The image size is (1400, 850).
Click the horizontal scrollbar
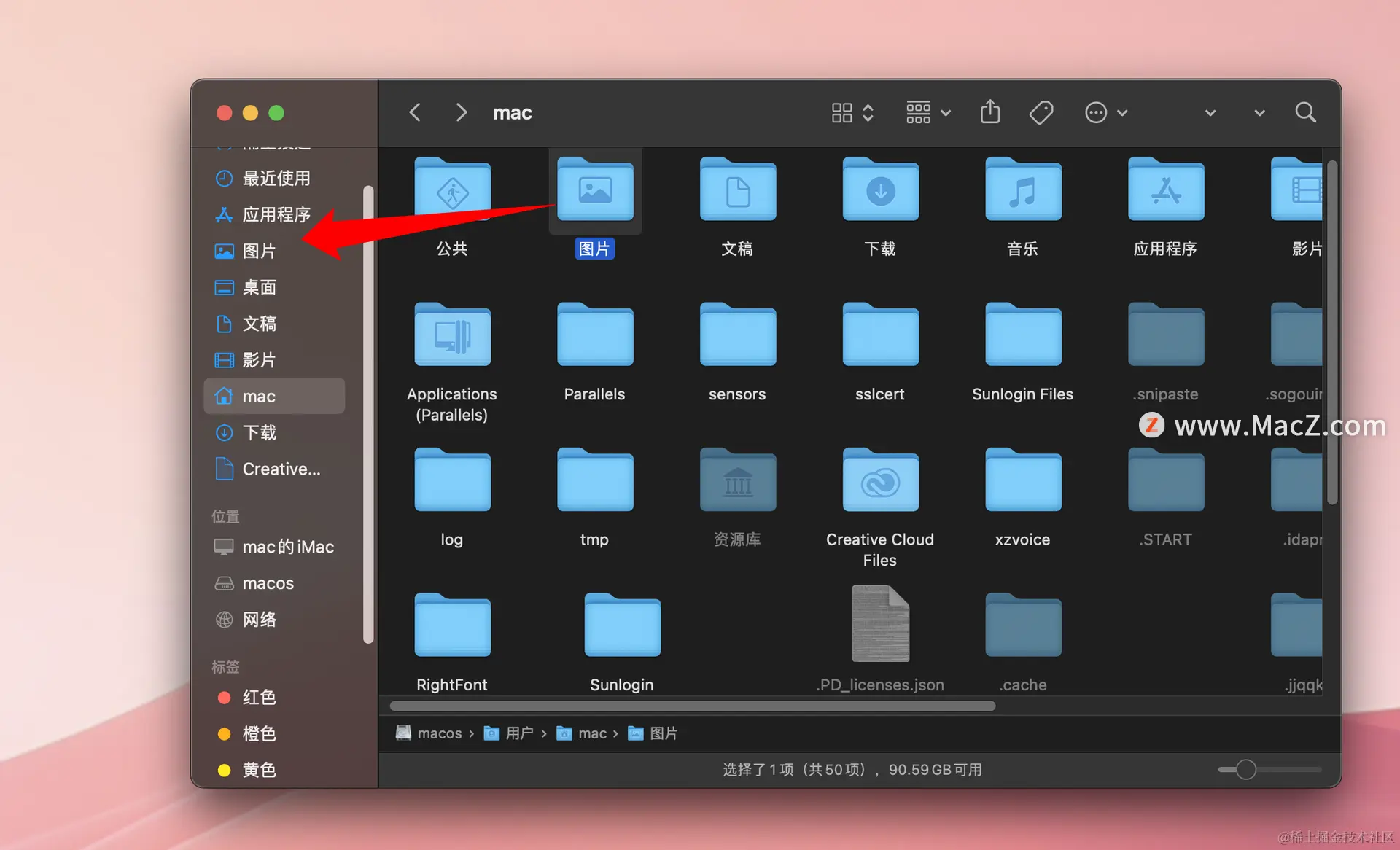[x=692, y=706]
